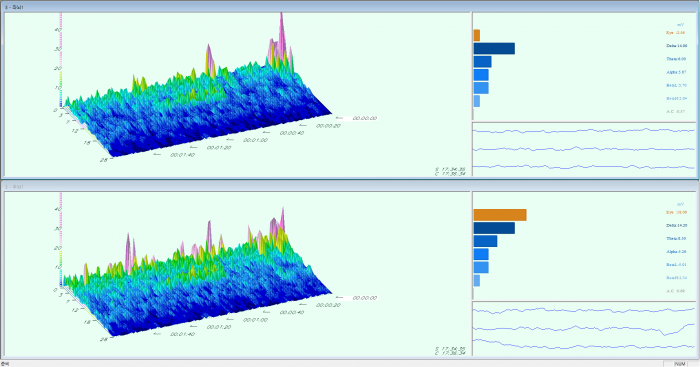The image size is (700, 367).
Task: Click the 'Delta 14.80' value label
Action: 676,46
